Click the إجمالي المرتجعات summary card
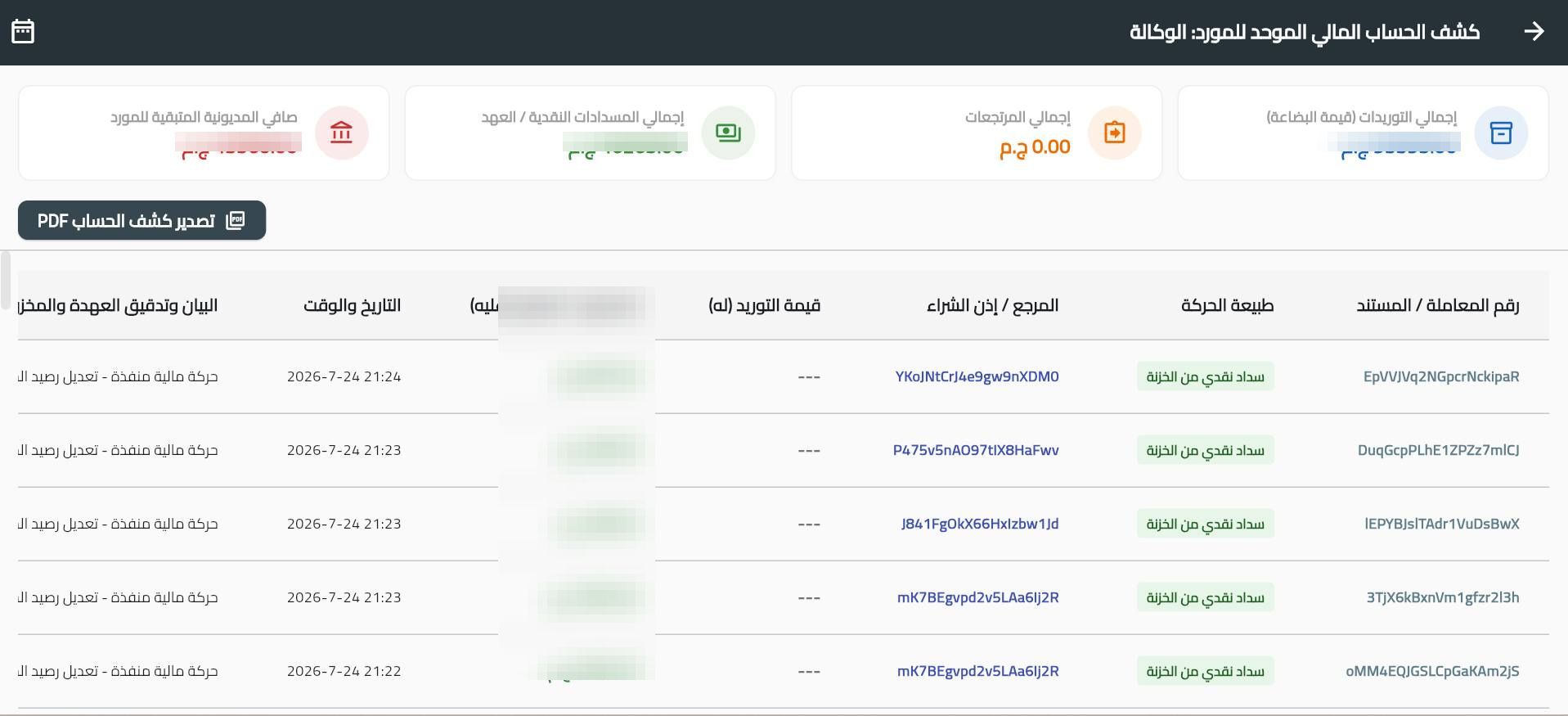 pyautogui.click(x=977, y=133)
